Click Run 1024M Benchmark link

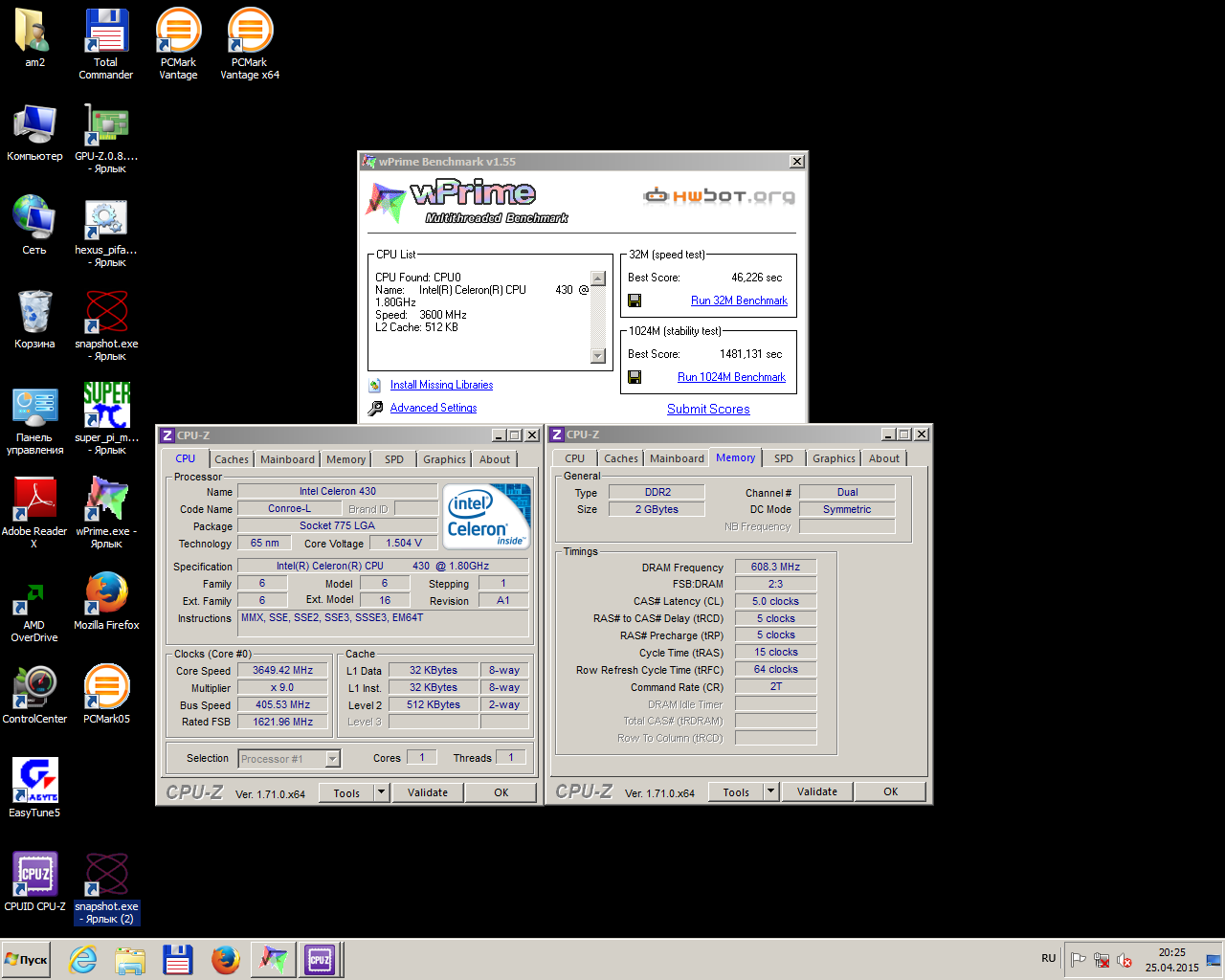click(x=731, y=377)
